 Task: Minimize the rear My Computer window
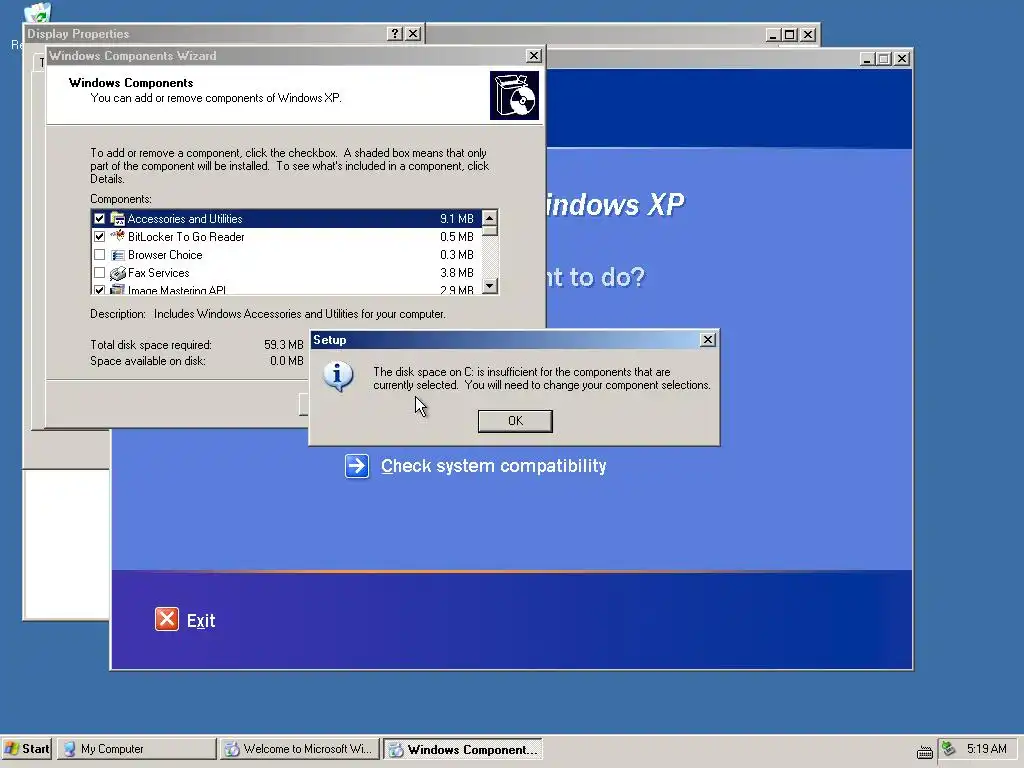(x=773, y=35)
